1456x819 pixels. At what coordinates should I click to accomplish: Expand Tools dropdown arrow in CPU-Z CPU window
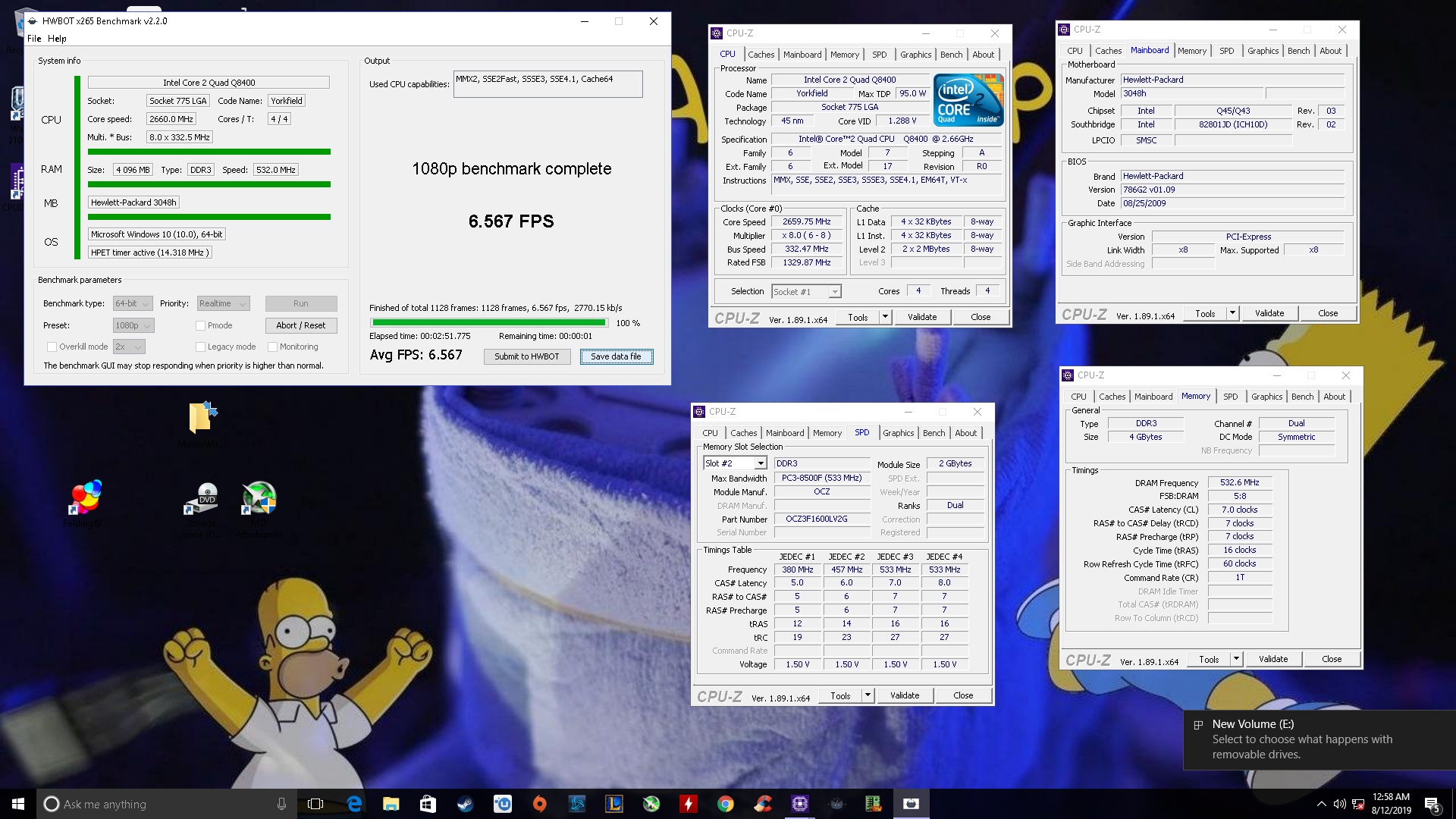point(885,317)
